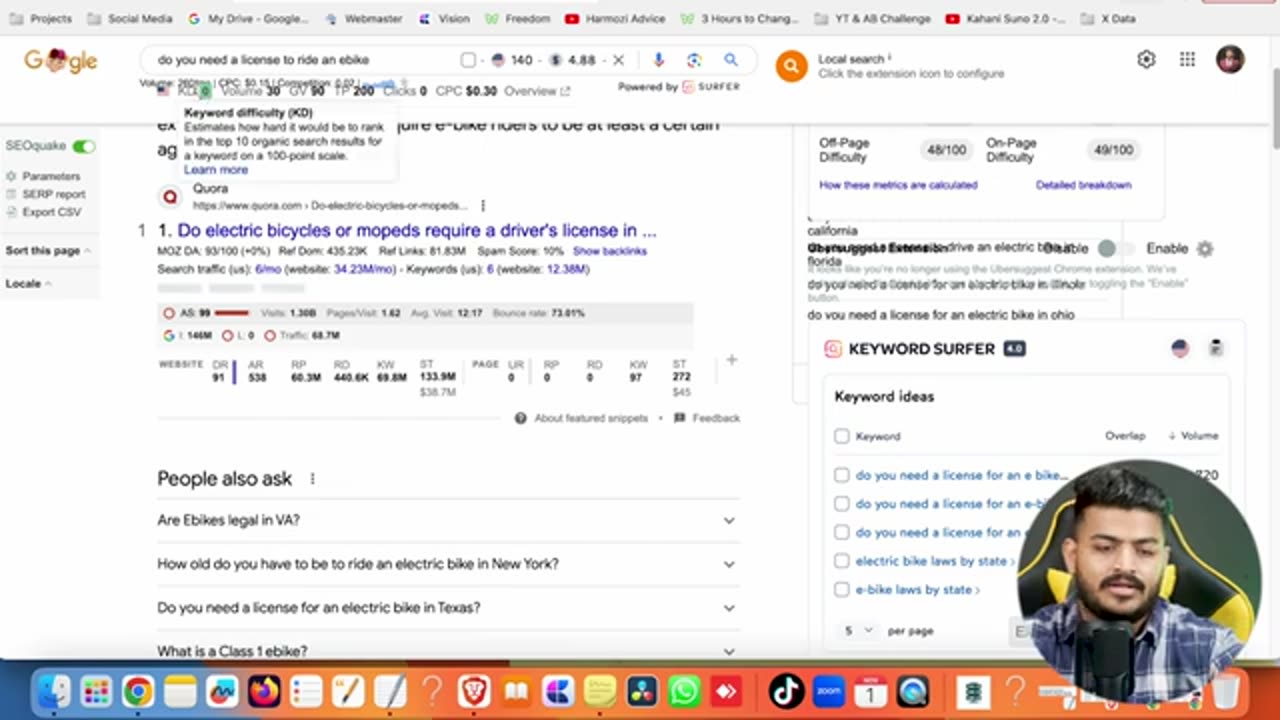Open Firefox from the dock
The width and height of the screenshot is (1280, 720).
click(264, 691)
